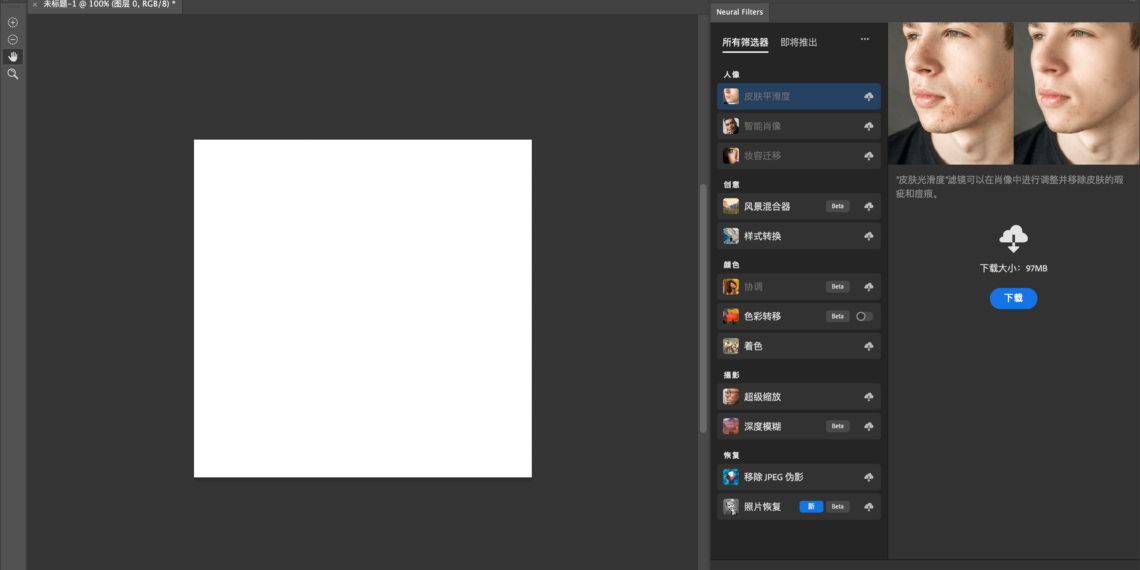Download cloud icon for 皮肤平滑度
Image resolution: width=1140 pixels, height=570 pixels.
[868, 97]
